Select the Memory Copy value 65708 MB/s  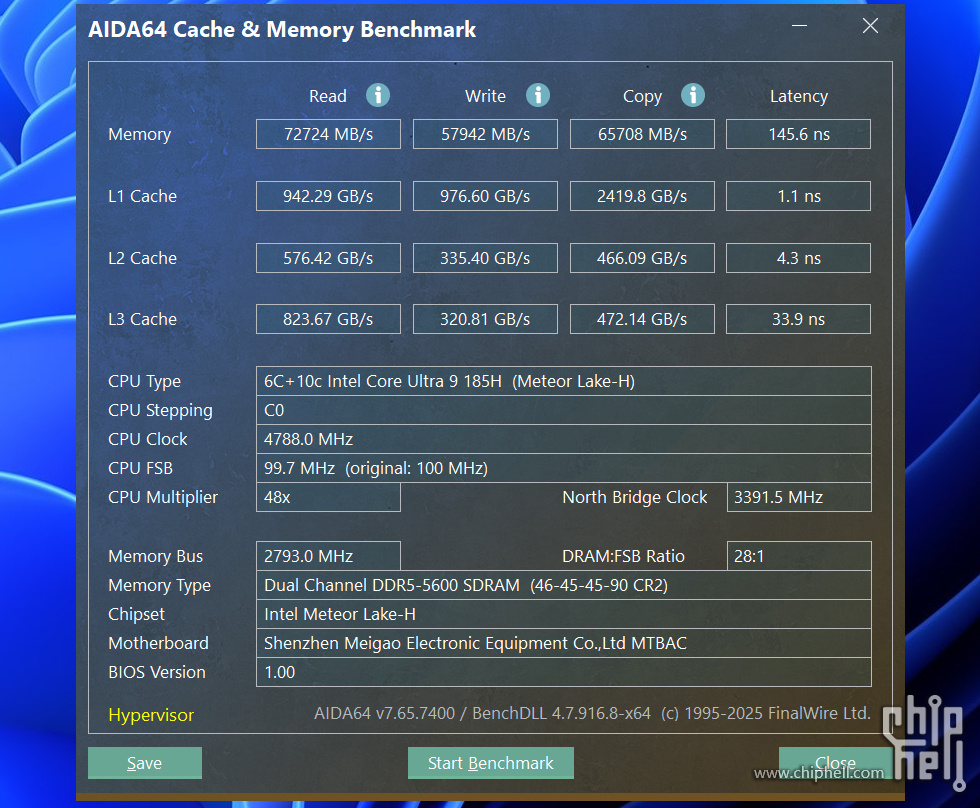(642, 134)
